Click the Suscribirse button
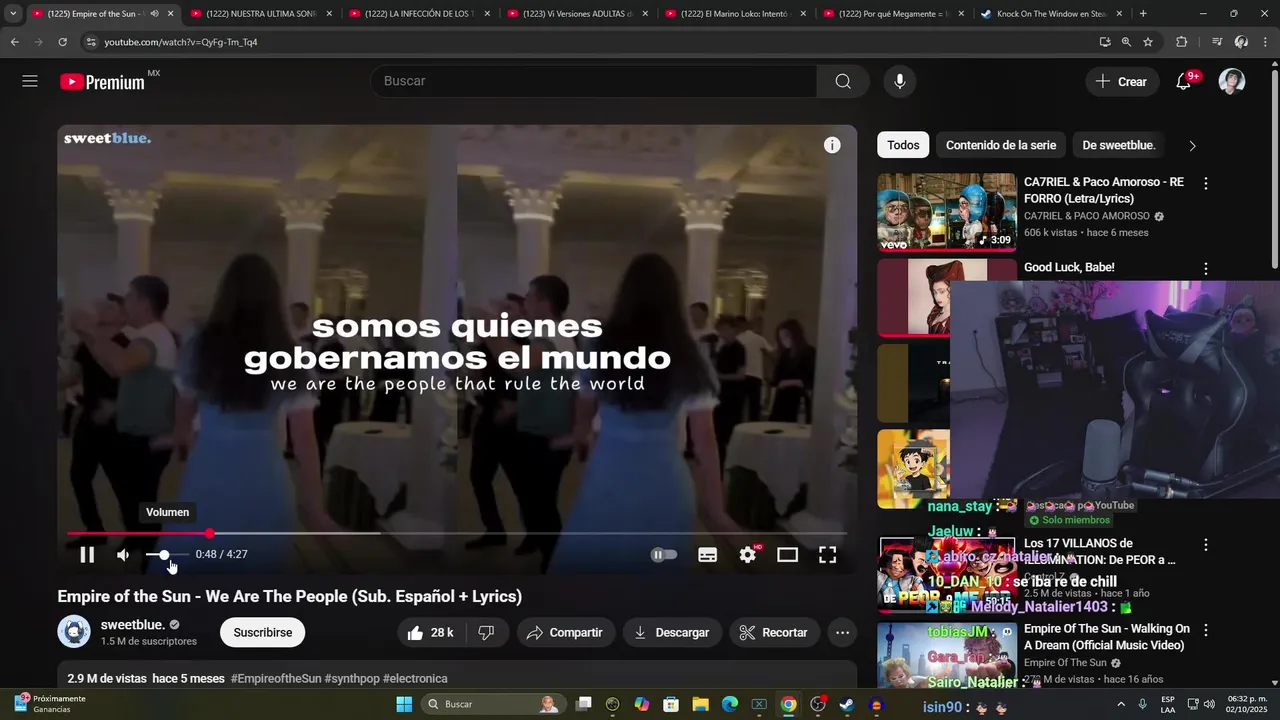Screen dimensions: 1280x720 263,633
